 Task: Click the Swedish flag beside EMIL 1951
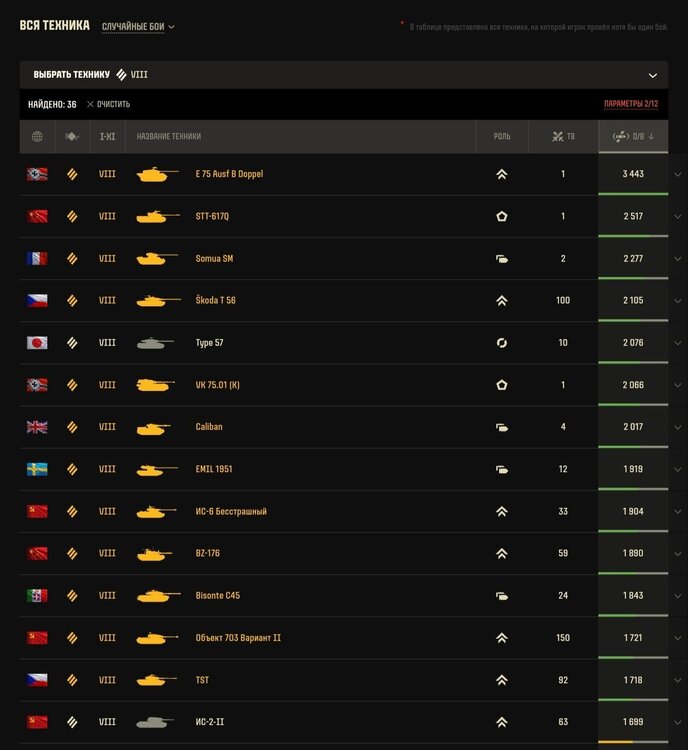click(x=37, y=469)
